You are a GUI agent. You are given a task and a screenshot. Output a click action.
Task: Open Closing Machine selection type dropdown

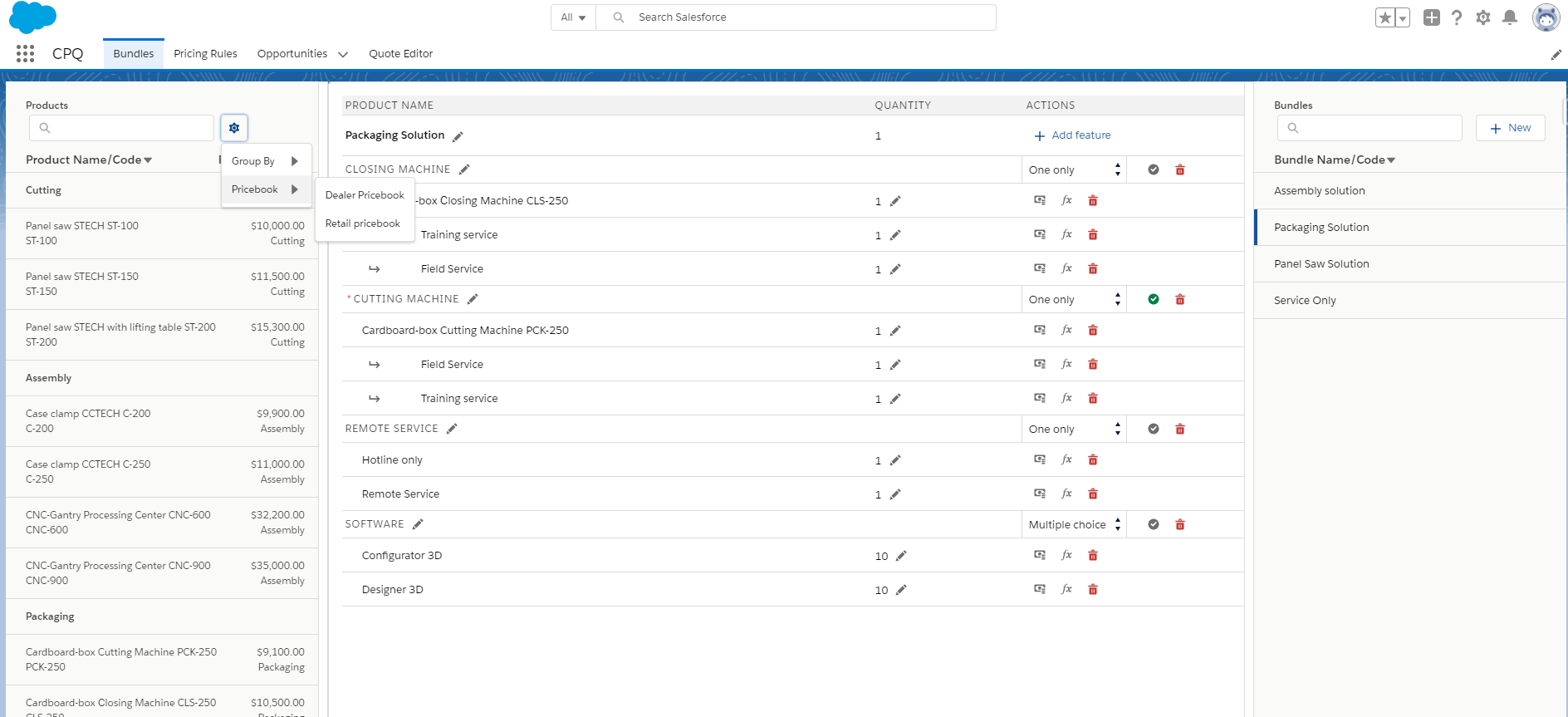[x=1074, y=169]
